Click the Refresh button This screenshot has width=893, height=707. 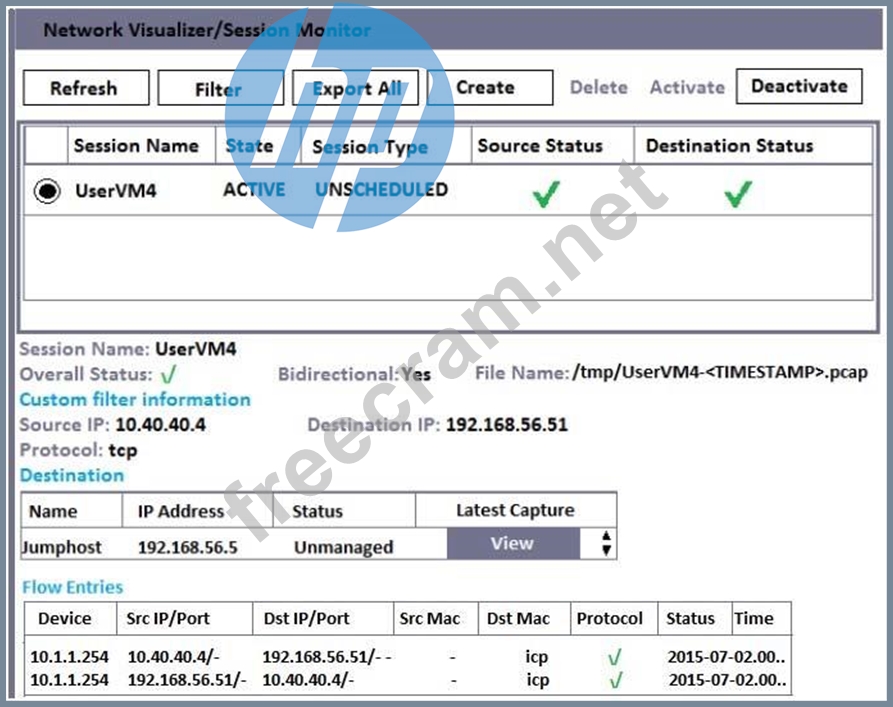[x=86, y=88]
